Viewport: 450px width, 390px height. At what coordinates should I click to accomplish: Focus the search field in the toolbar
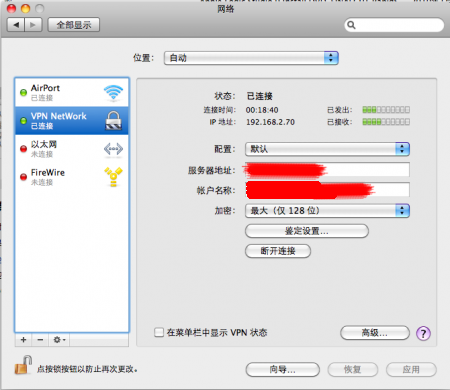coord(394,25)
